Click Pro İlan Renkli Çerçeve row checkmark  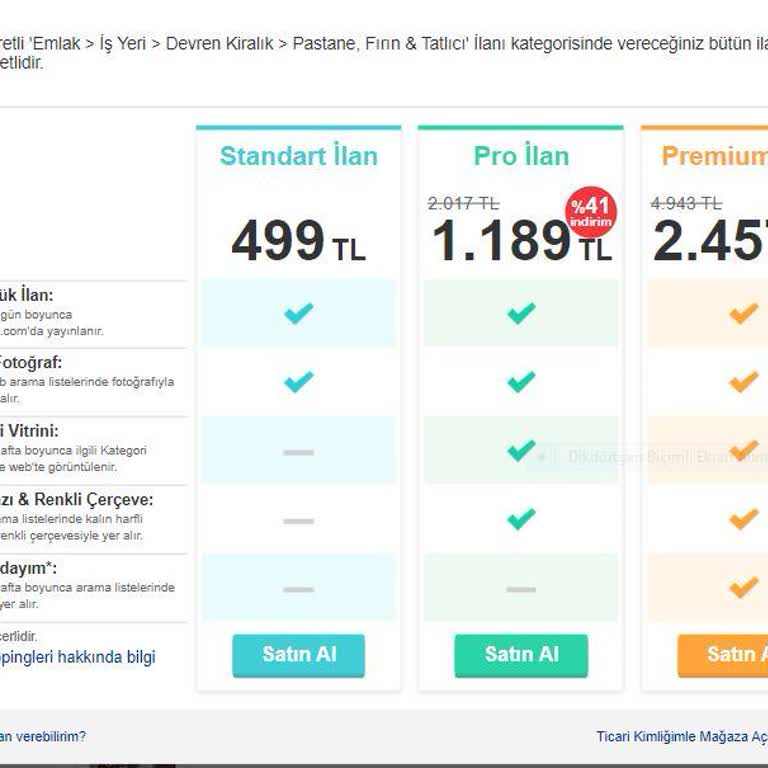[521, 519]
